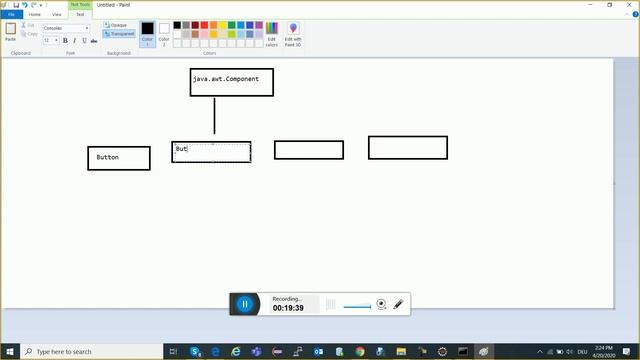Image resolution: width=640 pixels, height=360 pixels.
Task: Open the Edit colors dialog
Action: point(272,34)
